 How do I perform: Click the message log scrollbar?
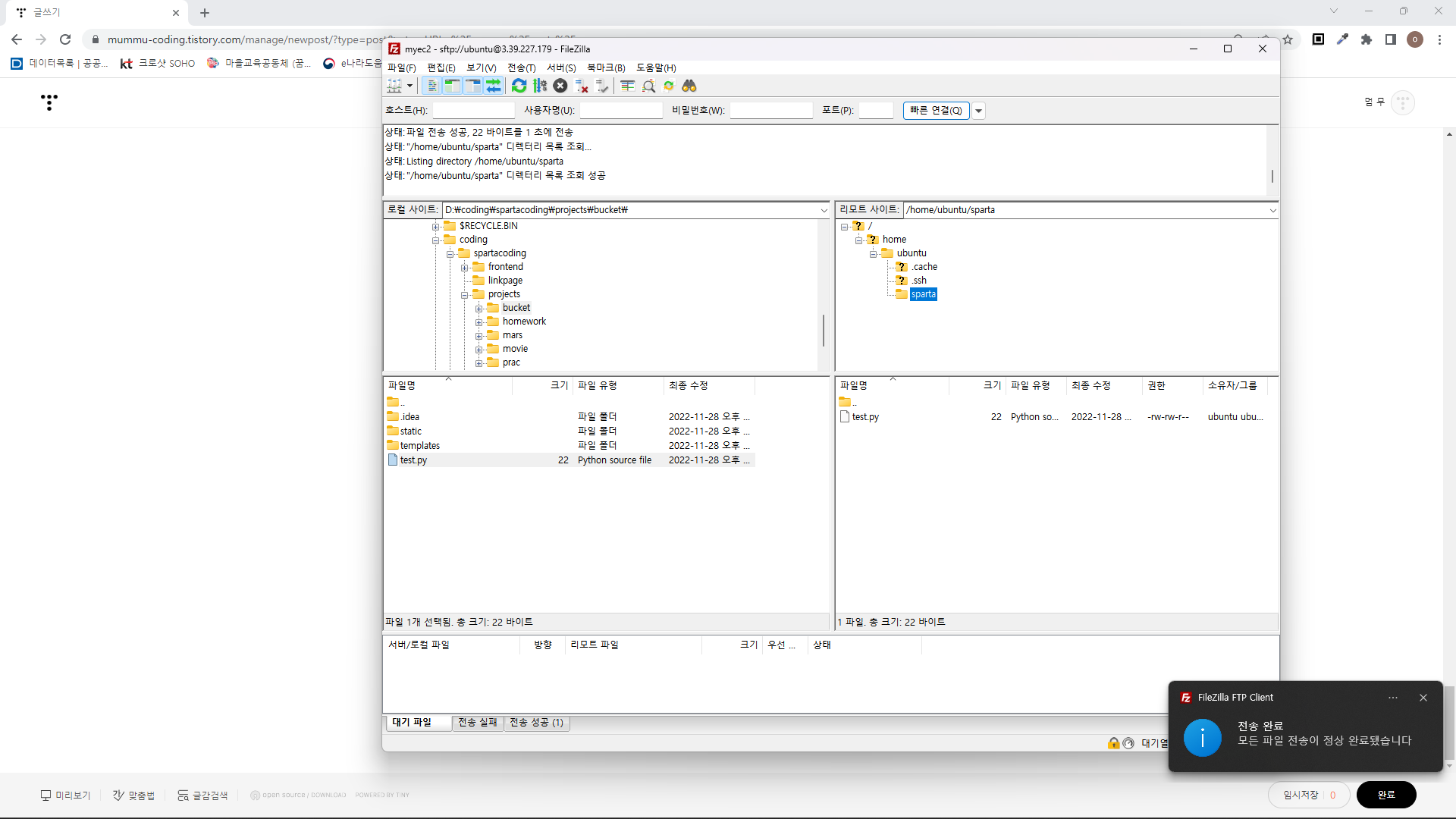(x=1272, y=176)
